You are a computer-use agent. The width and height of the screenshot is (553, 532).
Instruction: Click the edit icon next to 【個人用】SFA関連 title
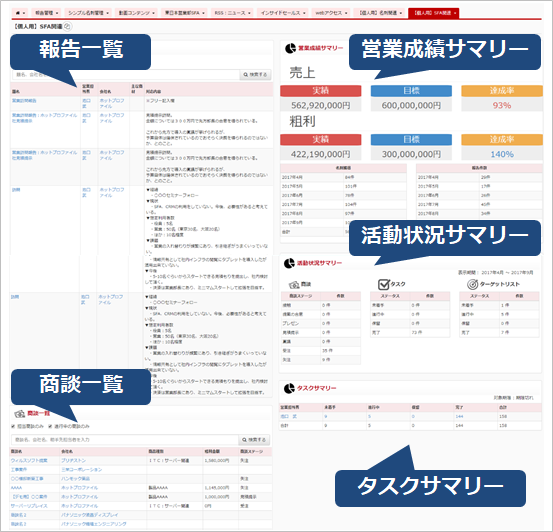click(x=68, y=26)
